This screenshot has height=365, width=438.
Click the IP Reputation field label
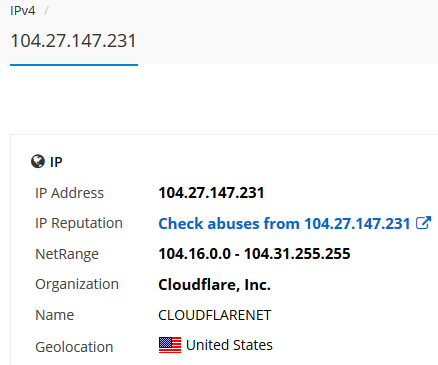pos(79,223)
